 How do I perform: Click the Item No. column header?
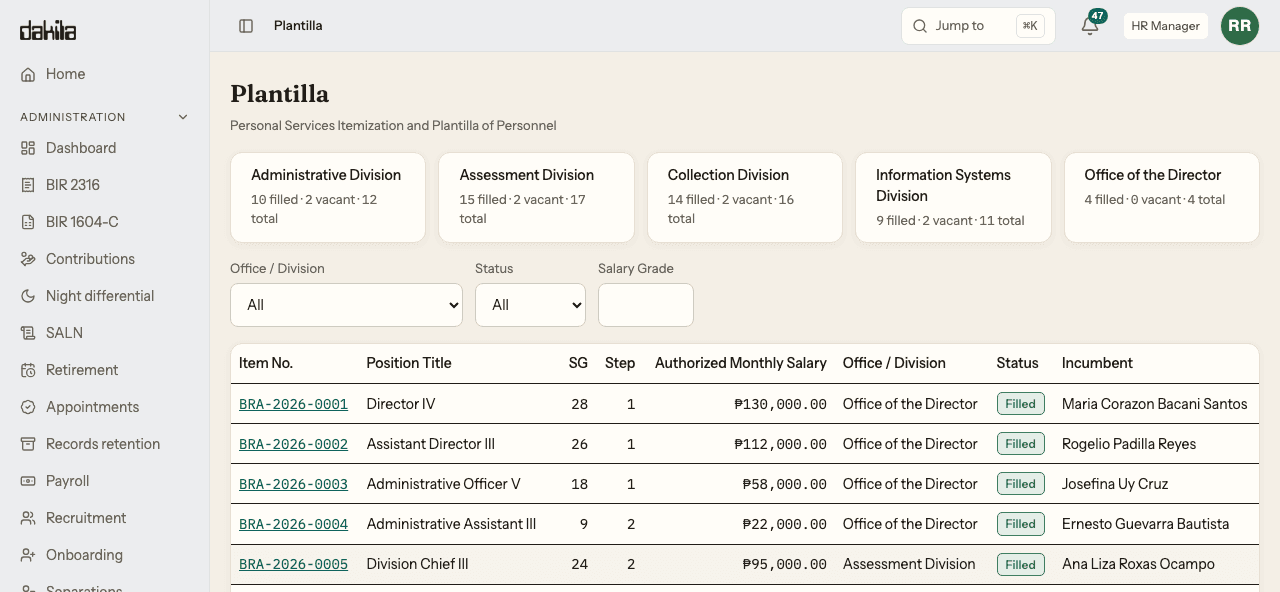[x=266, y=363]
